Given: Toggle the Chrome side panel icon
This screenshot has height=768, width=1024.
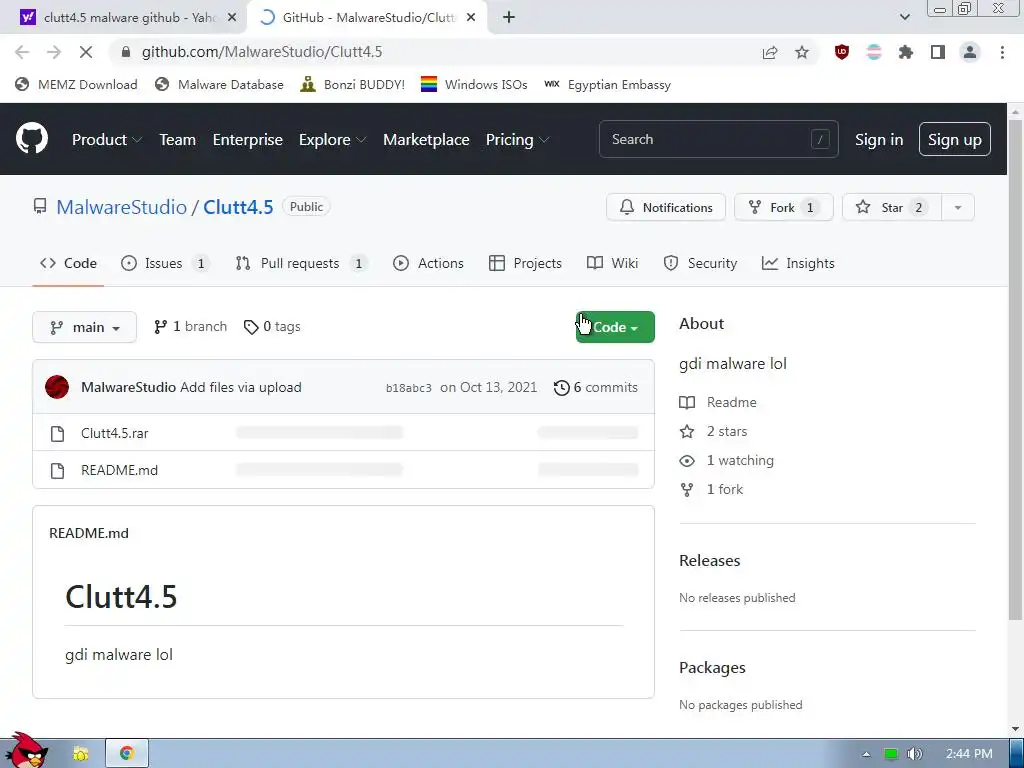Looking at the screenshot, I should pyautogui.click(x=938, y=52).
